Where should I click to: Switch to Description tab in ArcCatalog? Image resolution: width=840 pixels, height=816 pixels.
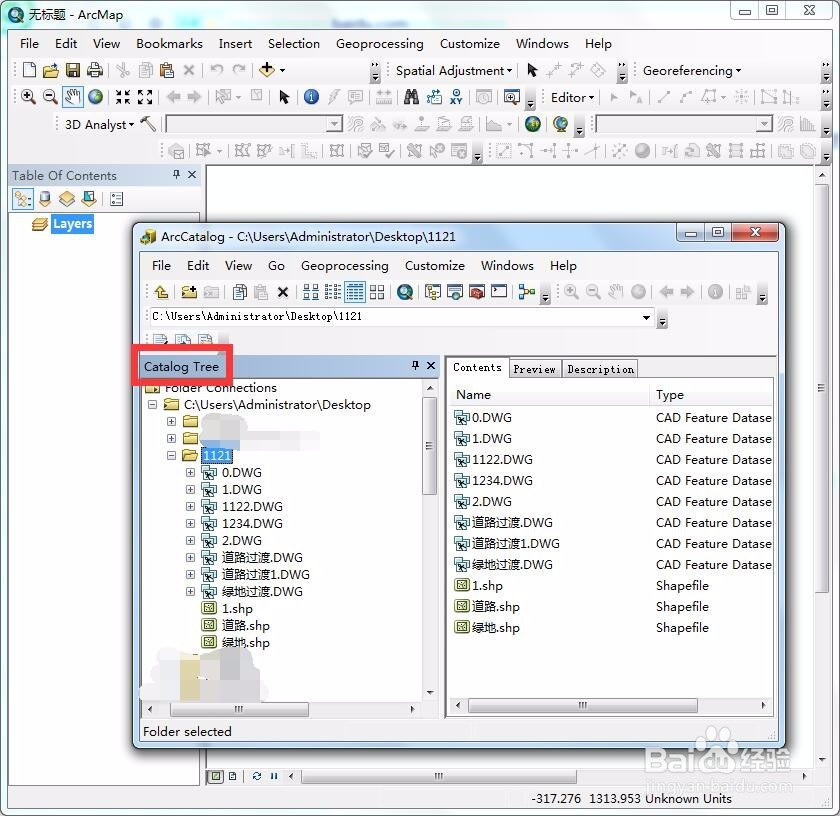coord(600,369)
